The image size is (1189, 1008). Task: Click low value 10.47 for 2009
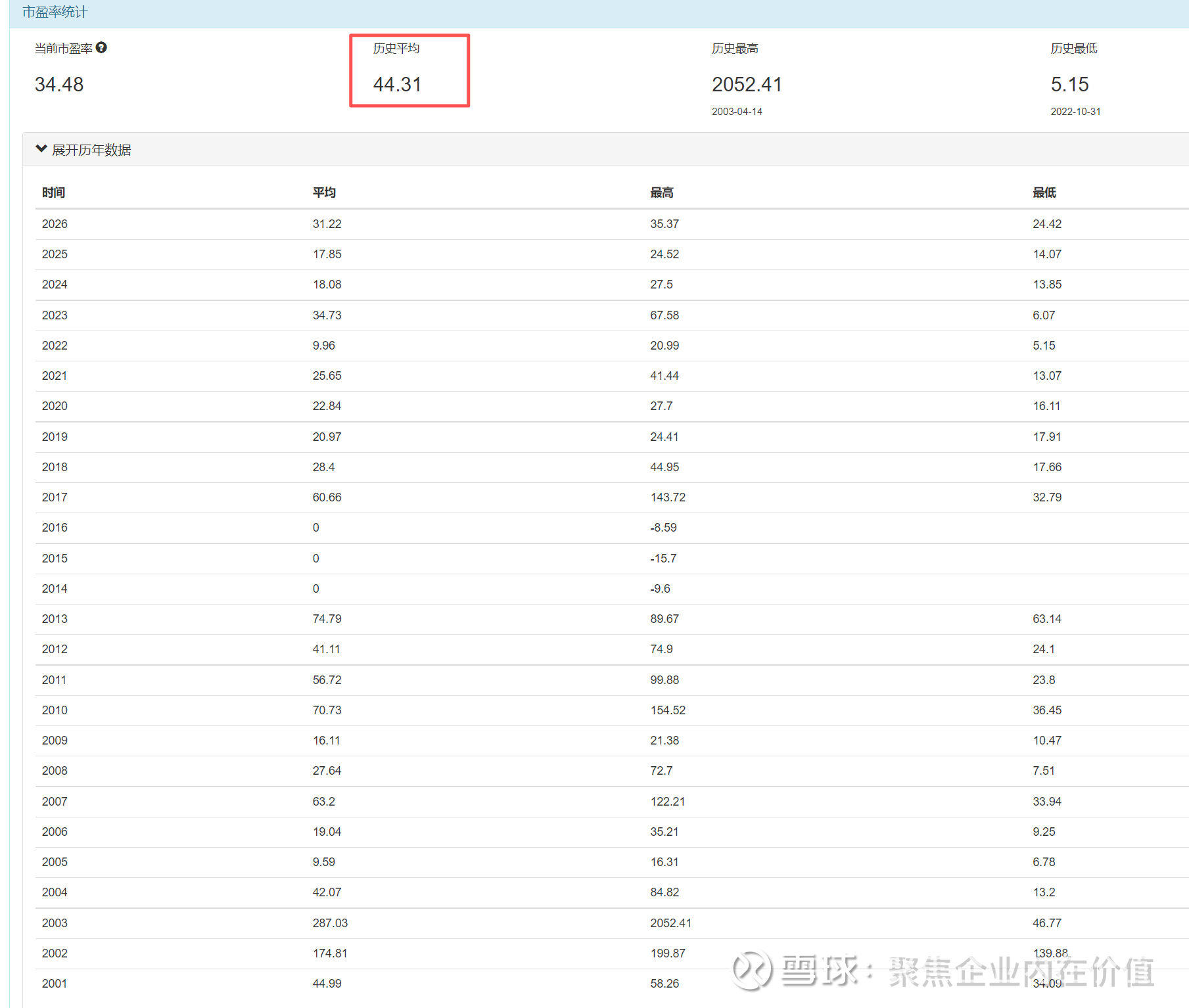(x=1047, y=741)
